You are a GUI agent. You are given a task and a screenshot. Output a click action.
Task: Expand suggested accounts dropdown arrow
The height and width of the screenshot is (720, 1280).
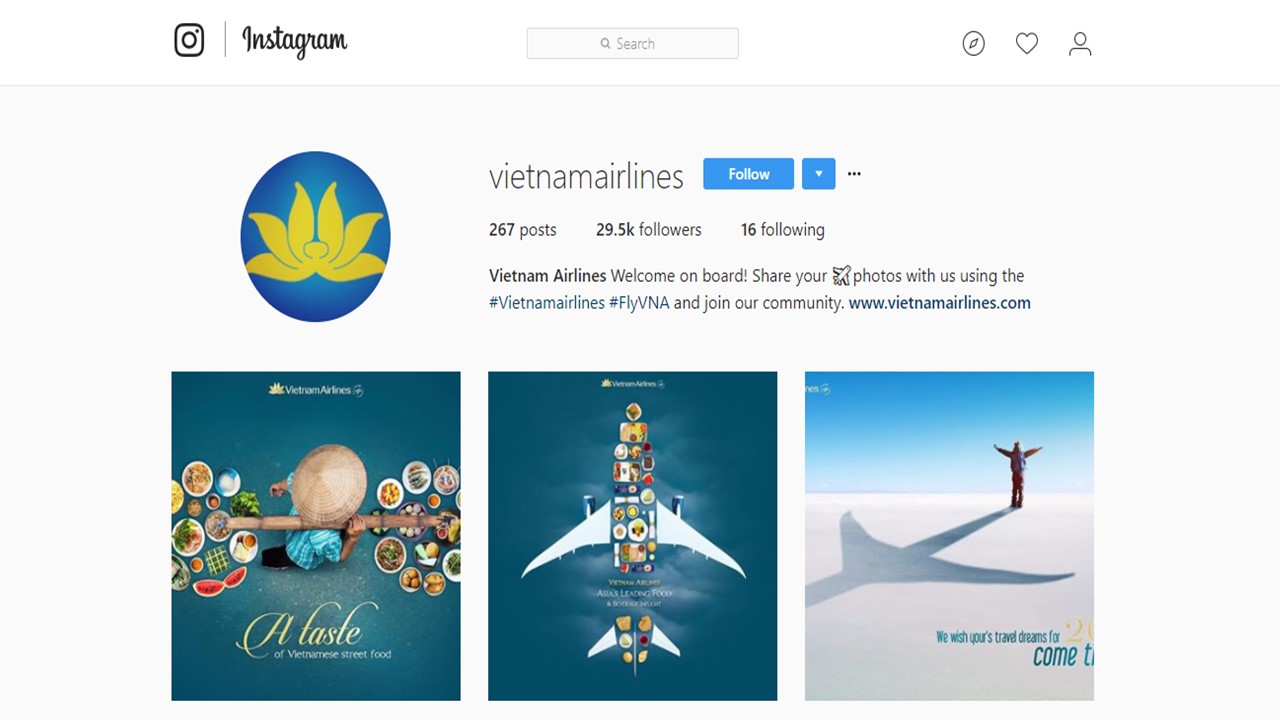(818, 174)
